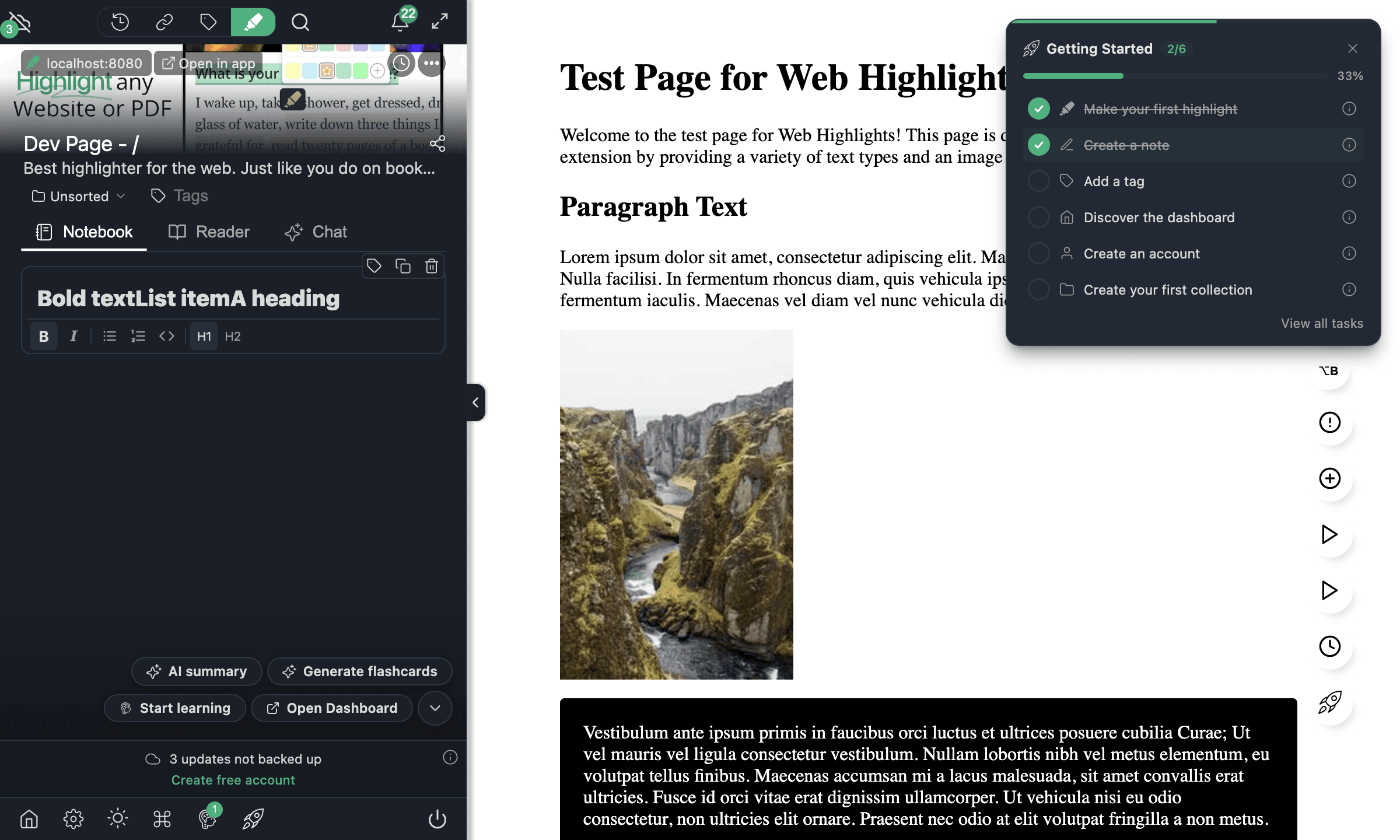Open the Unsorted folder dropdown

(78, 196)
